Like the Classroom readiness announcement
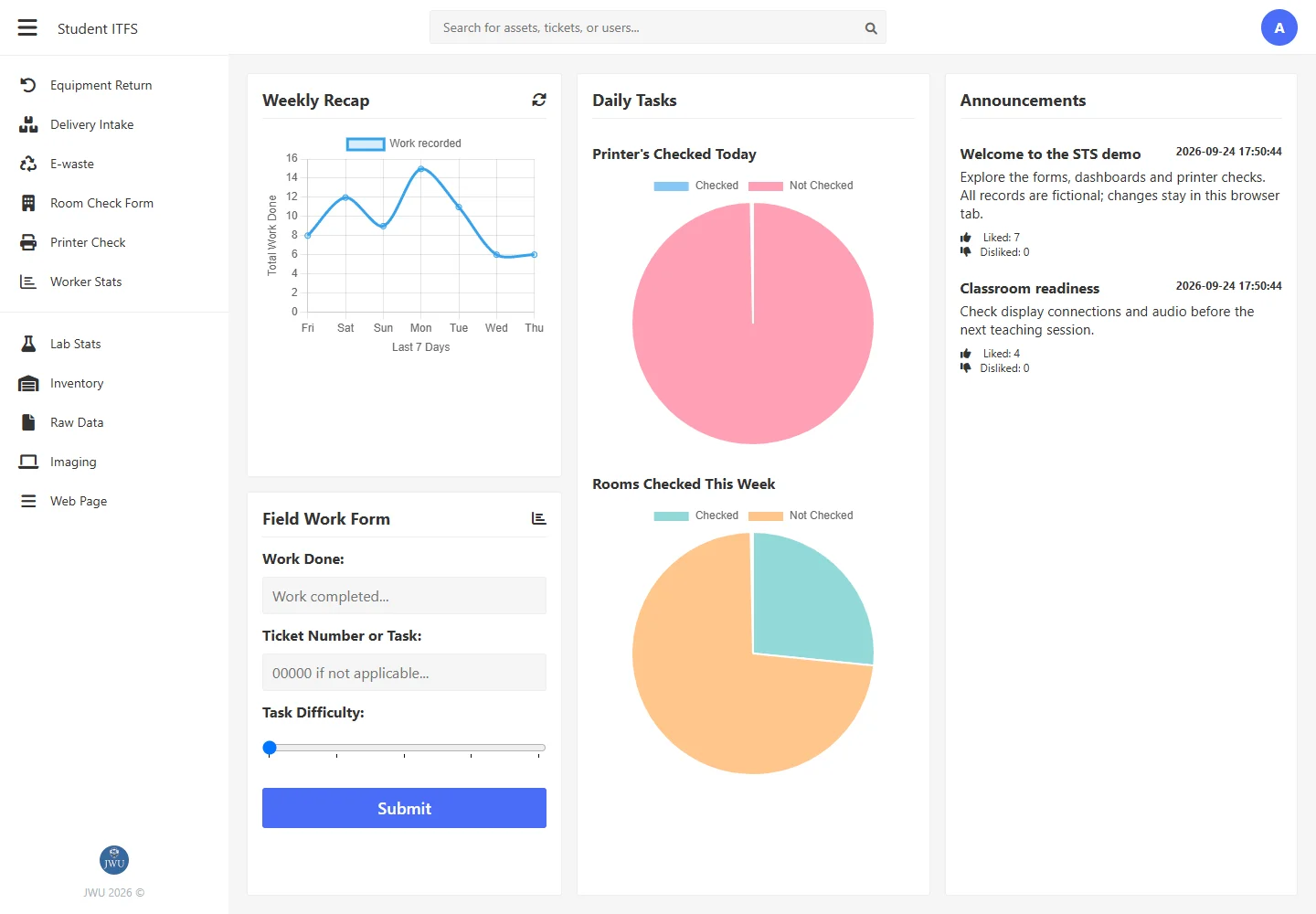Image resolution: width=1316 pixels, height=914 pixels. tap(966, 354)
